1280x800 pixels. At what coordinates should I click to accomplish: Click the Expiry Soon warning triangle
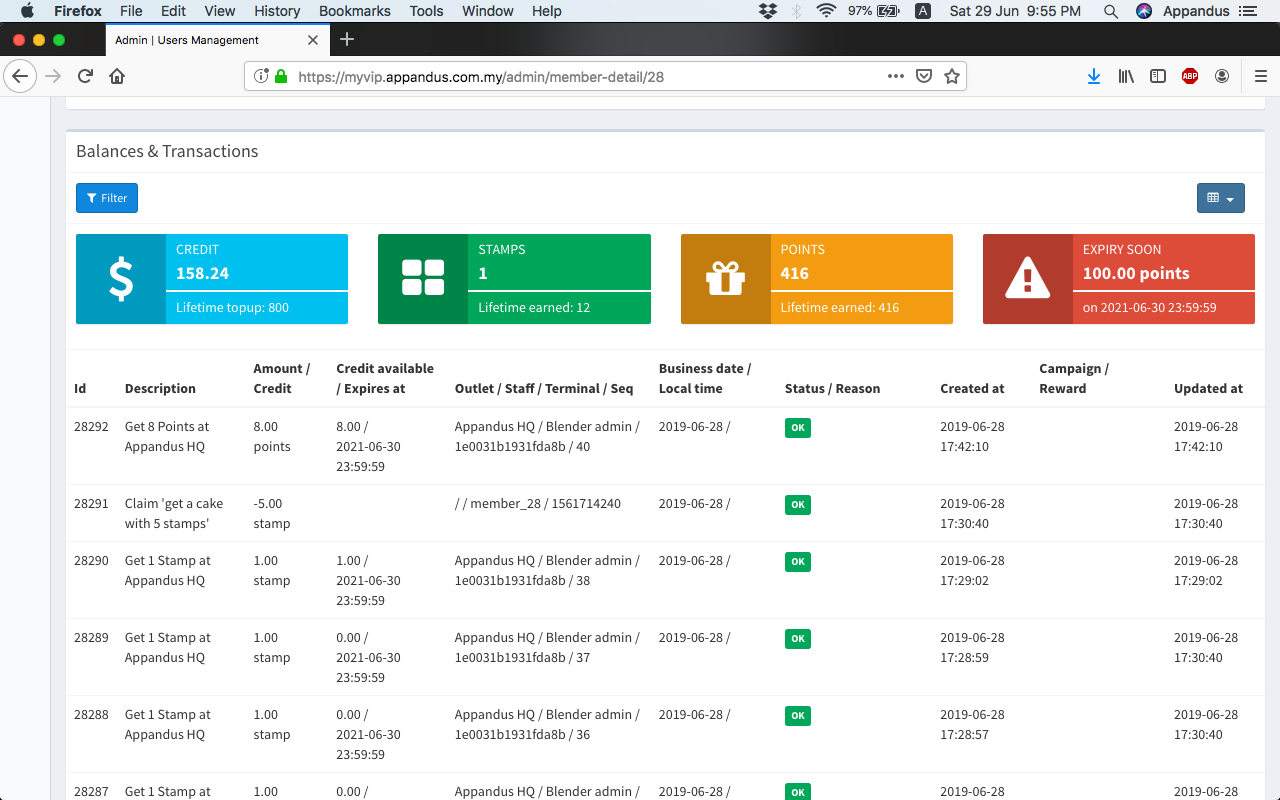1028,279
